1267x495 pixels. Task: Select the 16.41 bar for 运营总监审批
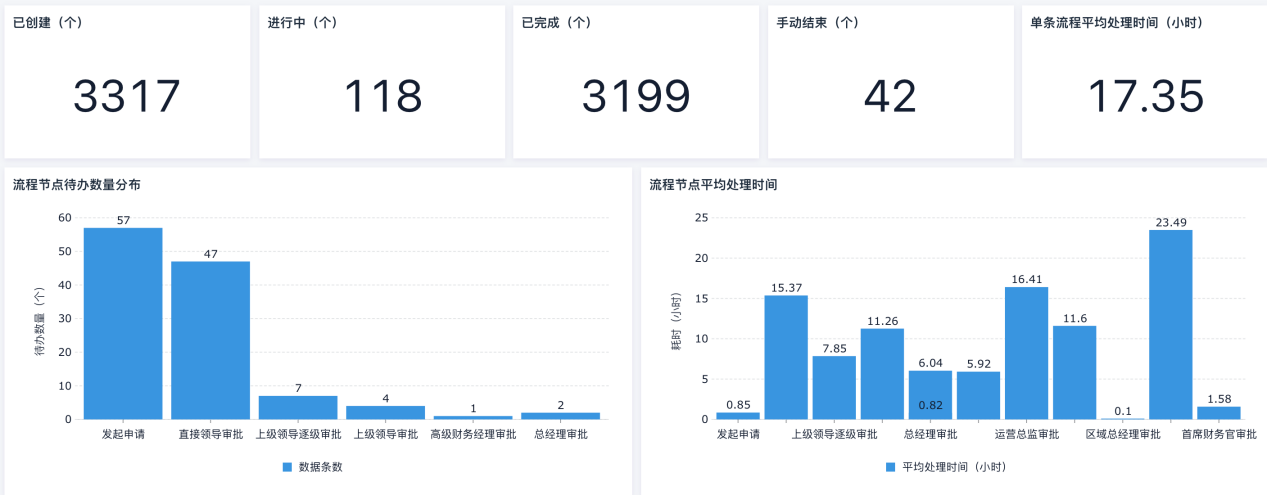[x=1026, y=353]
